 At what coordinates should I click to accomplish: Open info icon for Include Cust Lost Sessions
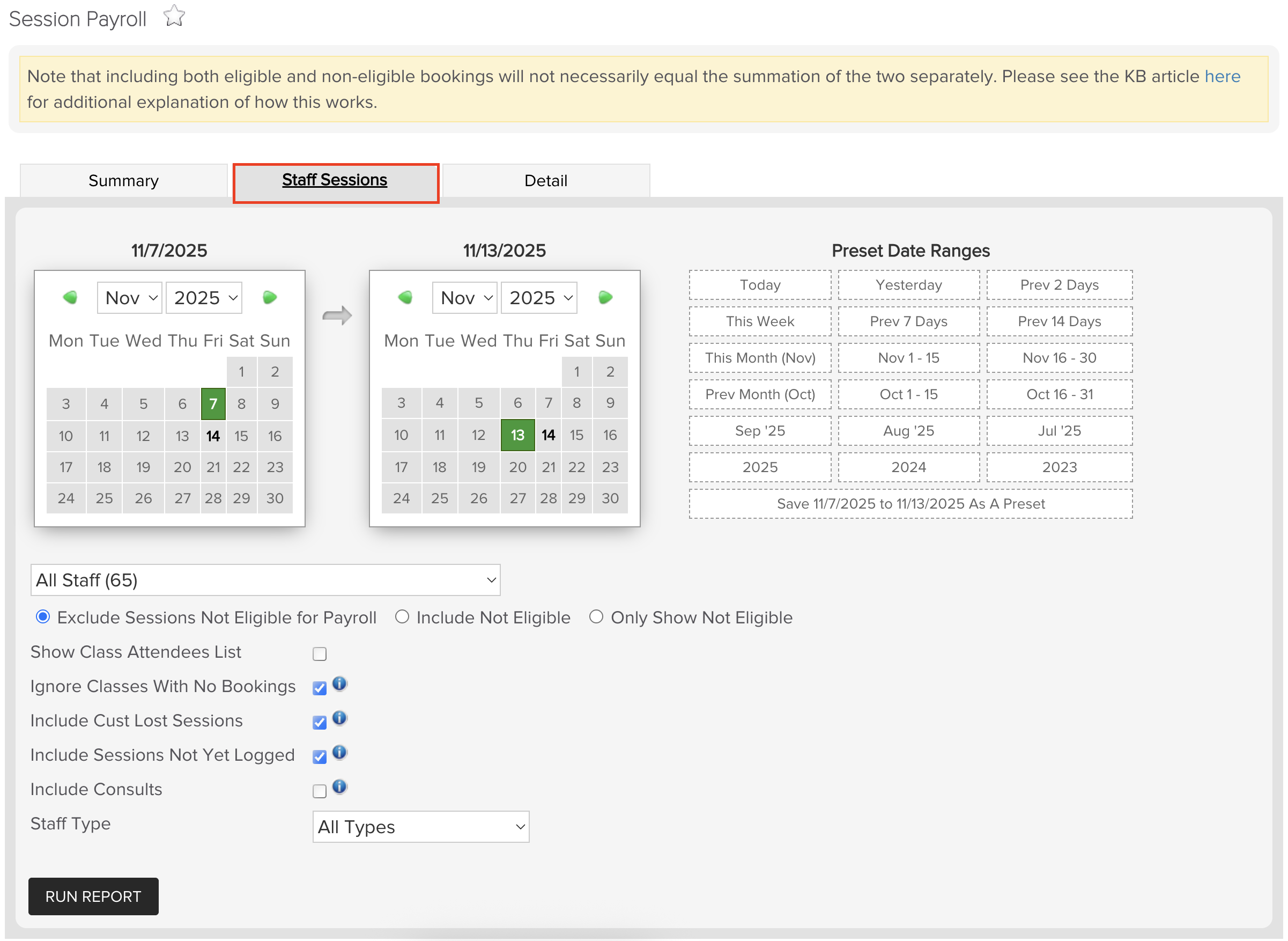tap(340, 718)
